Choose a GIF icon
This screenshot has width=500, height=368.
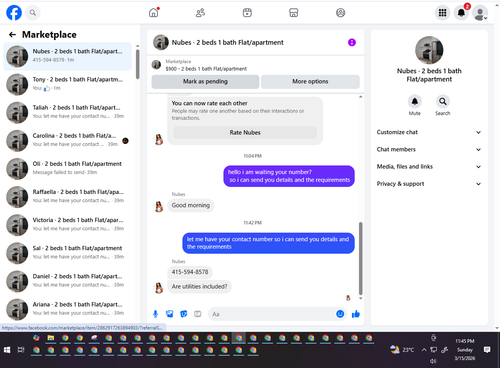[x=198, y=314]
